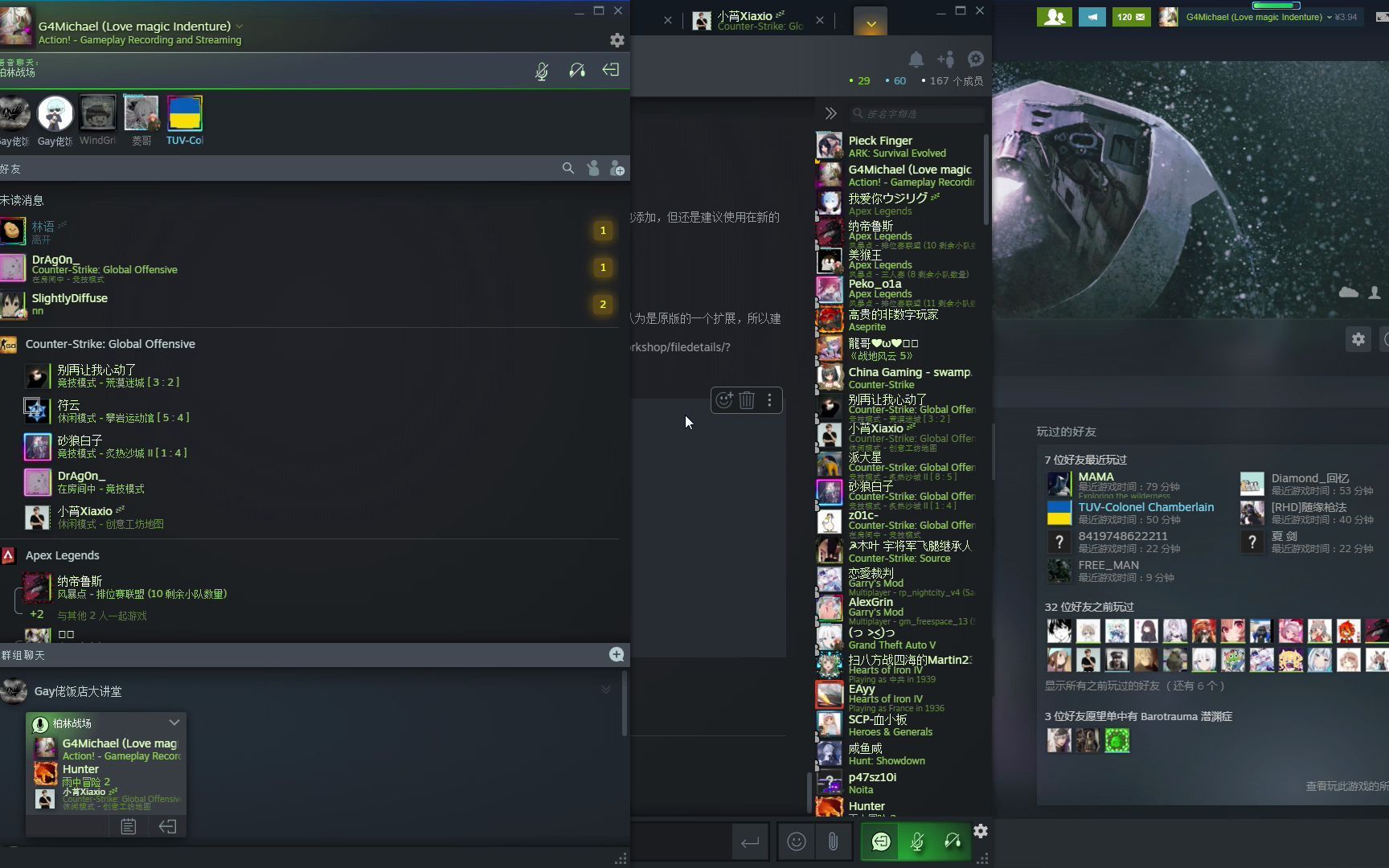Click member name search field
The height and width of the screenshot is (868, 1389).
(x=917, y=113)
